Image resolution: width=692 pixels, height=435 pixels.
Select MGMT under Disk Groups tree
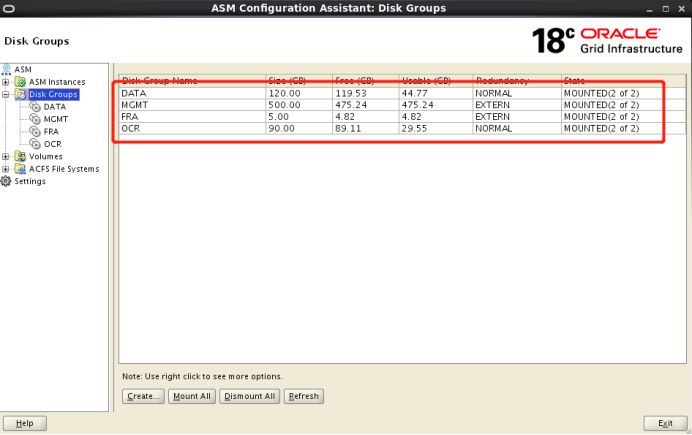pos(56,119)
